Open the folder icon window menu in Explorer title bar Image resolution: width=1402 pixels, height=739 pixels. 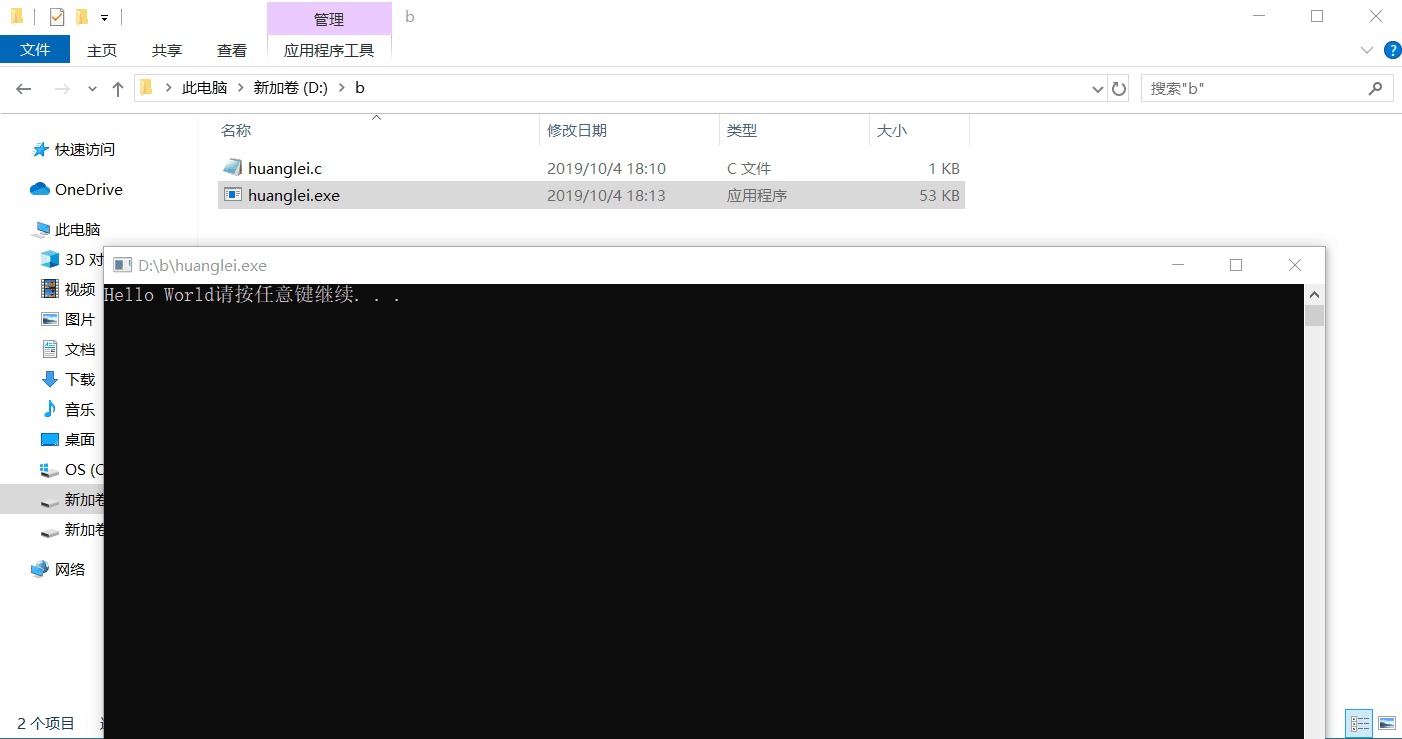pos(17,16)
